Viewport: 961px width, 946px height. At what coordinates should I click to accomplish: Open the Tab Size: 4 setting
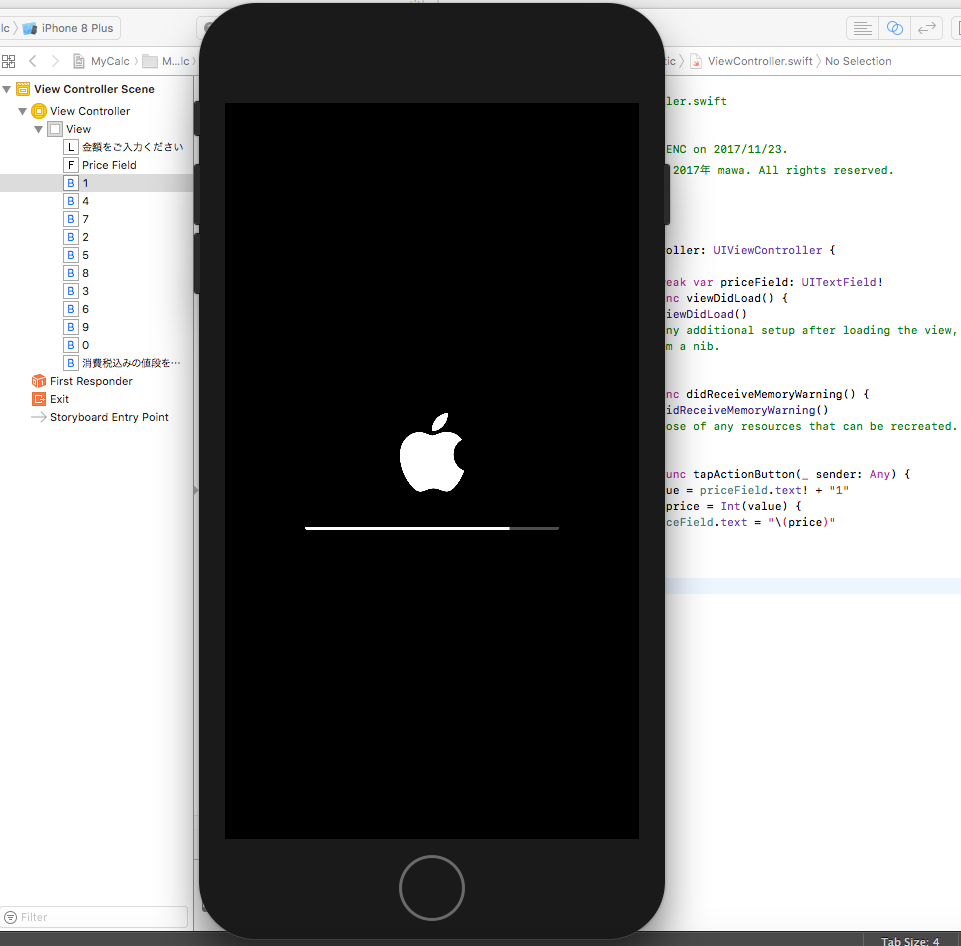point(910,940)
